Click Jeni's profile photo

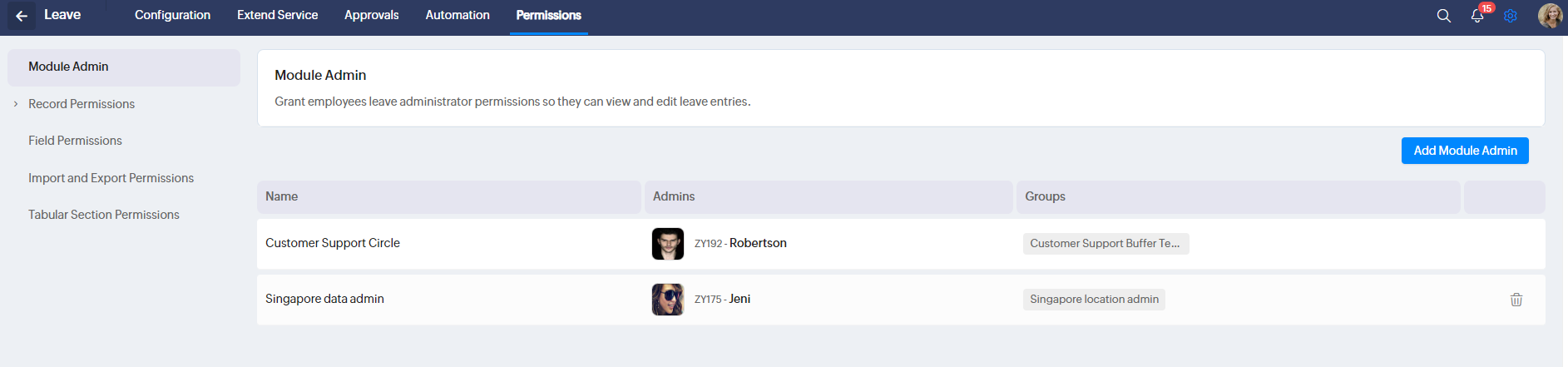pos(668,300)
